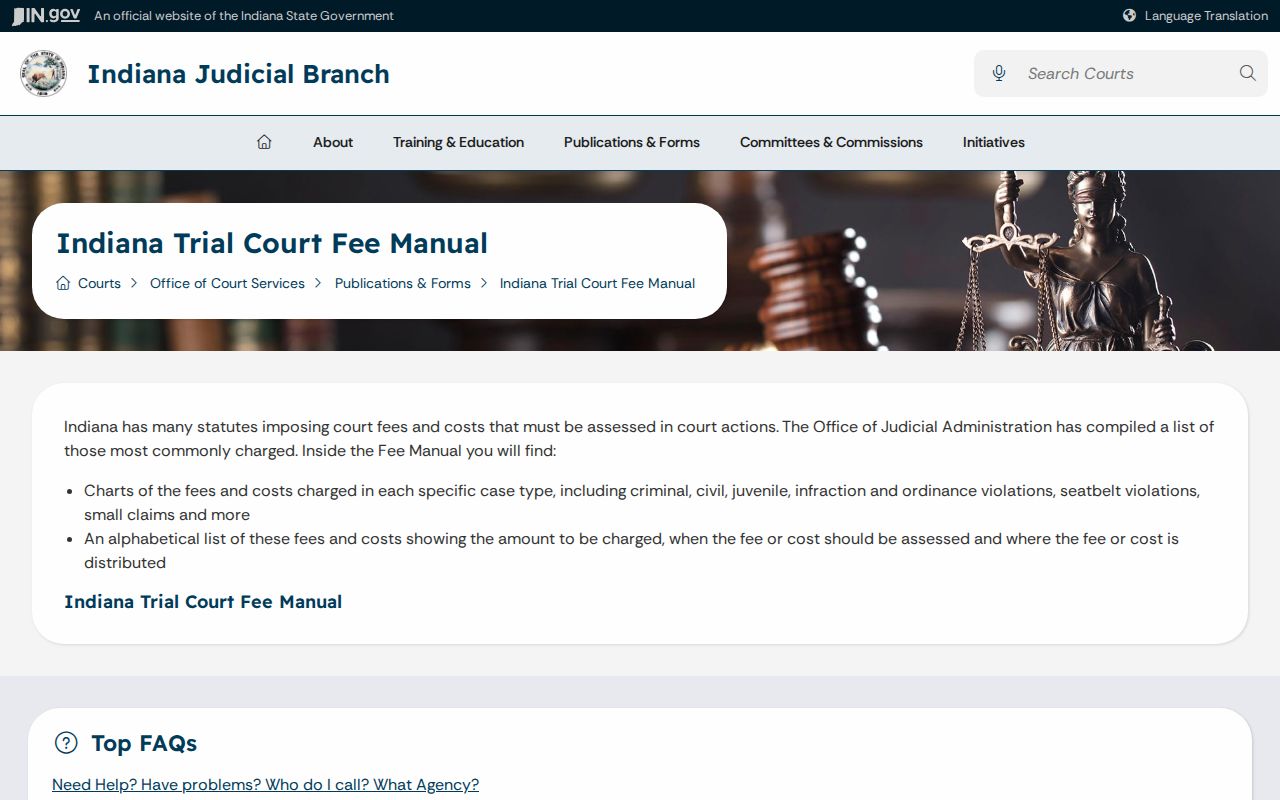
Task: Open the Committees & Commissions menu
Action: tap(831, 142)
